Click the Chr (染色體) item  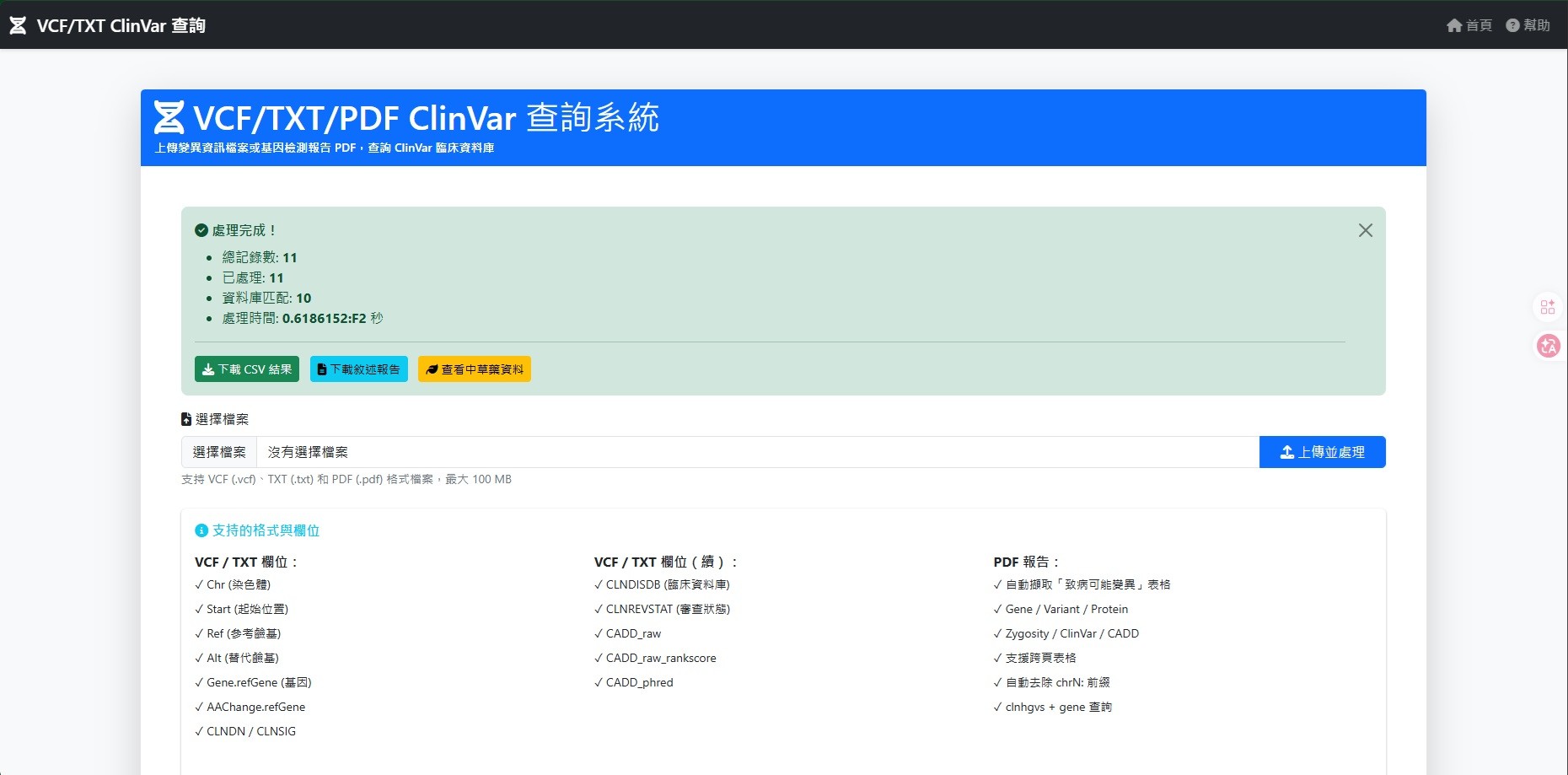(x=233, y=584)
